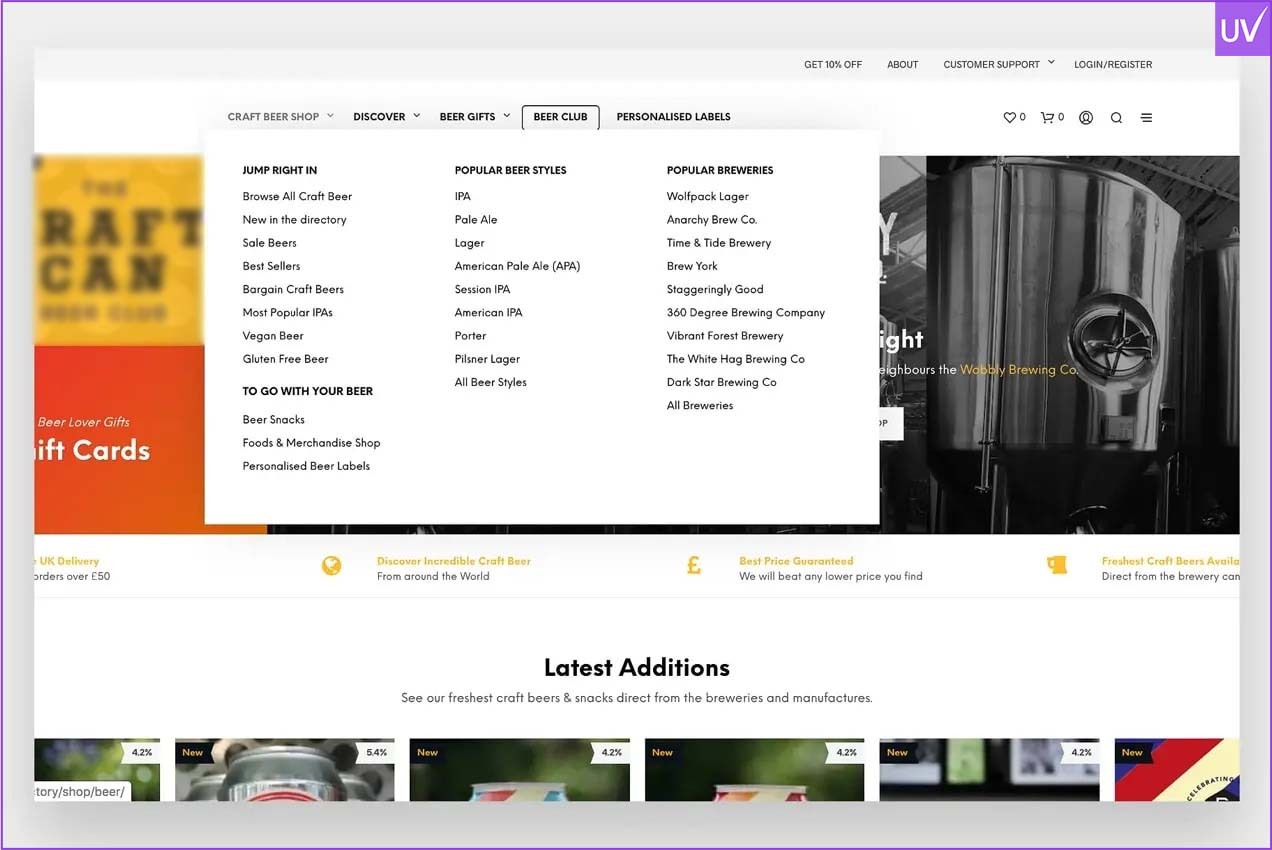Open the Craft Beer Shop menu
The image size is (1272, 850).
tap(273, 117)
